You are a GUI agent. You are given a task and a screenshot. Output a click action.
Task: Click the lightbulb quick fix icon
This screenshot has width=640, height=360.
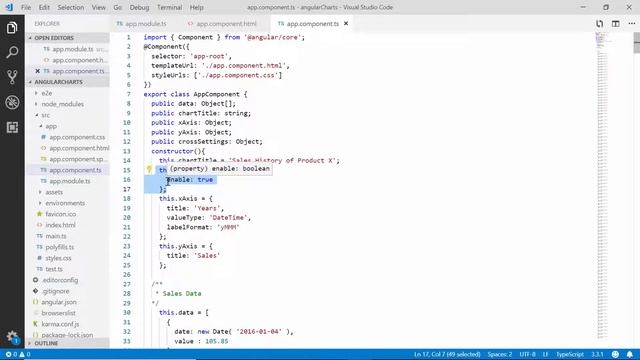(149, 169)
